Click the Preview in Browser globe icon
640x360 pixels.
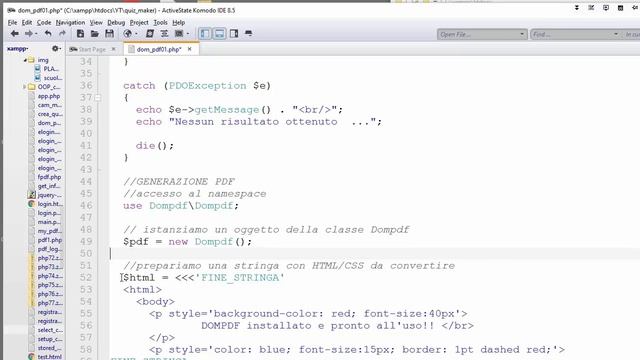pos(128,34)
